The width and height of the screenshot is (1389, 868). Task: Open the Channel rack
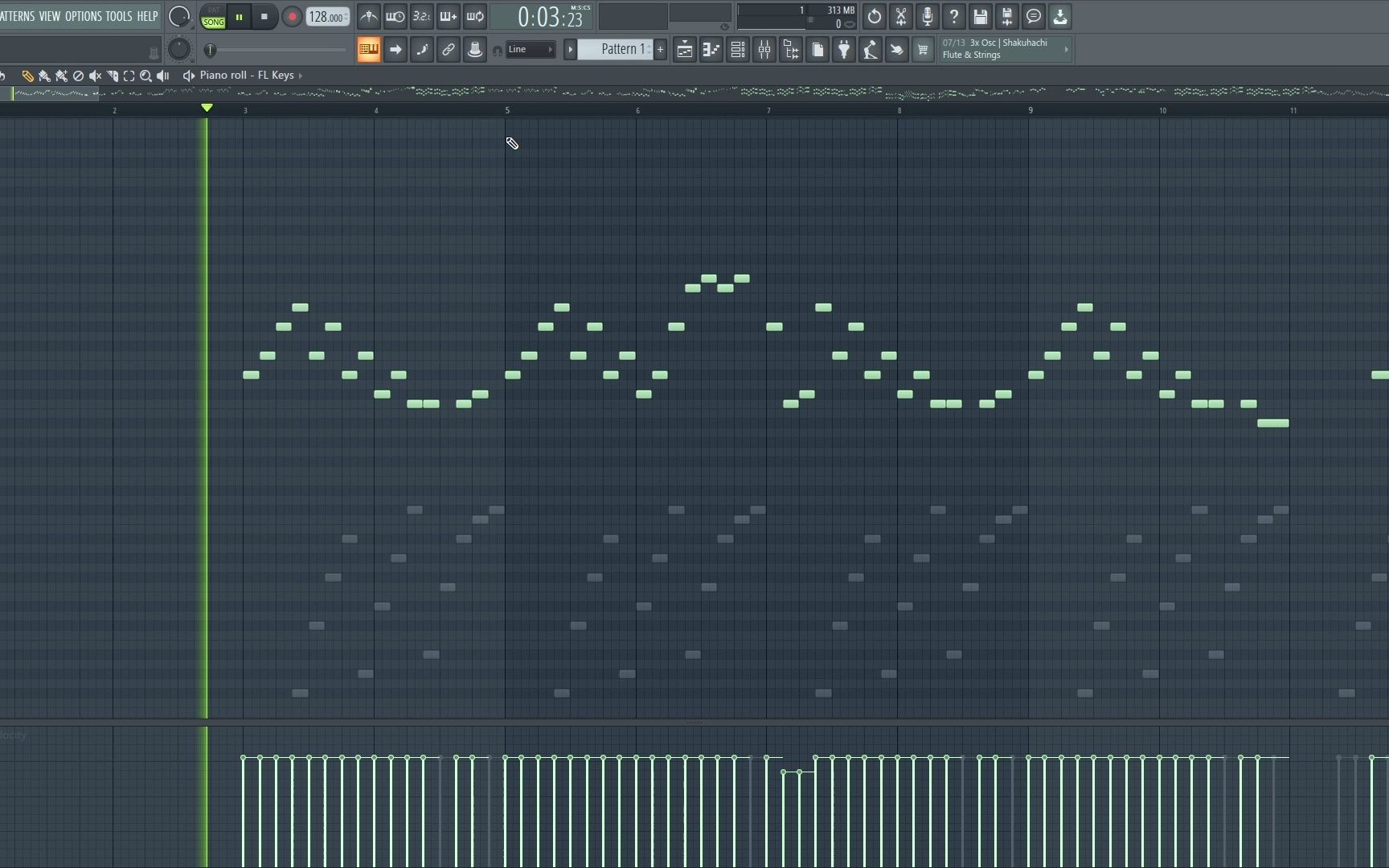tap(738, 50)
